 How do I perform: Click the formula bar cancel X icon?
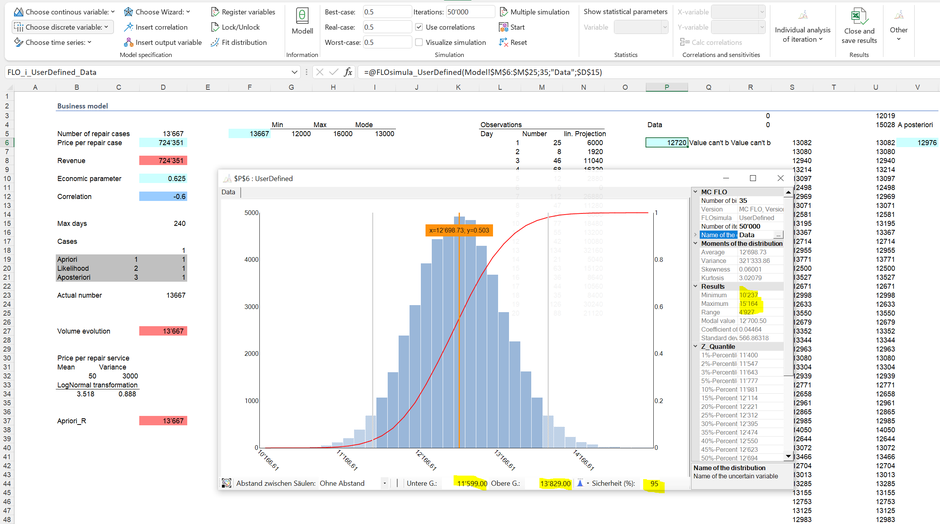coord(320,72)
